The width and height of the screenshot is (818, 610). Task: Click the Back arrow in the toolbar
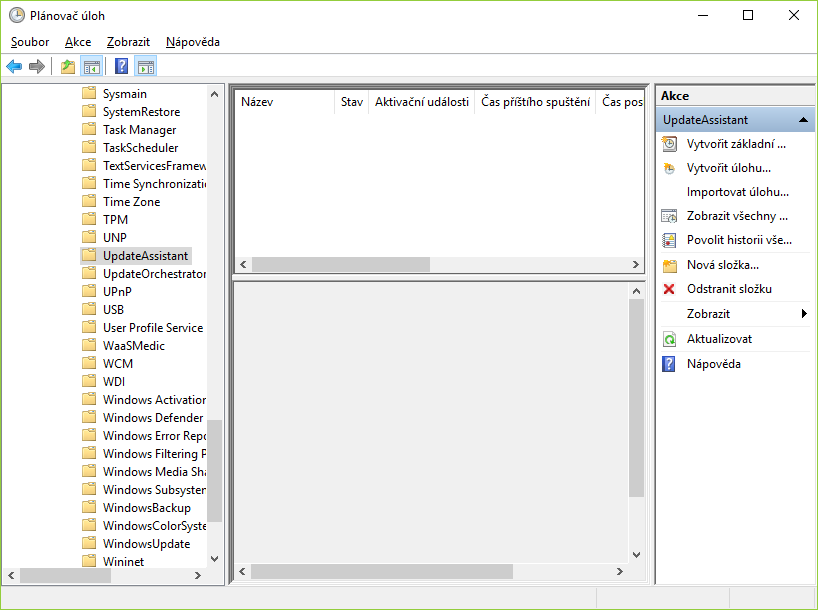pos(14,67)
